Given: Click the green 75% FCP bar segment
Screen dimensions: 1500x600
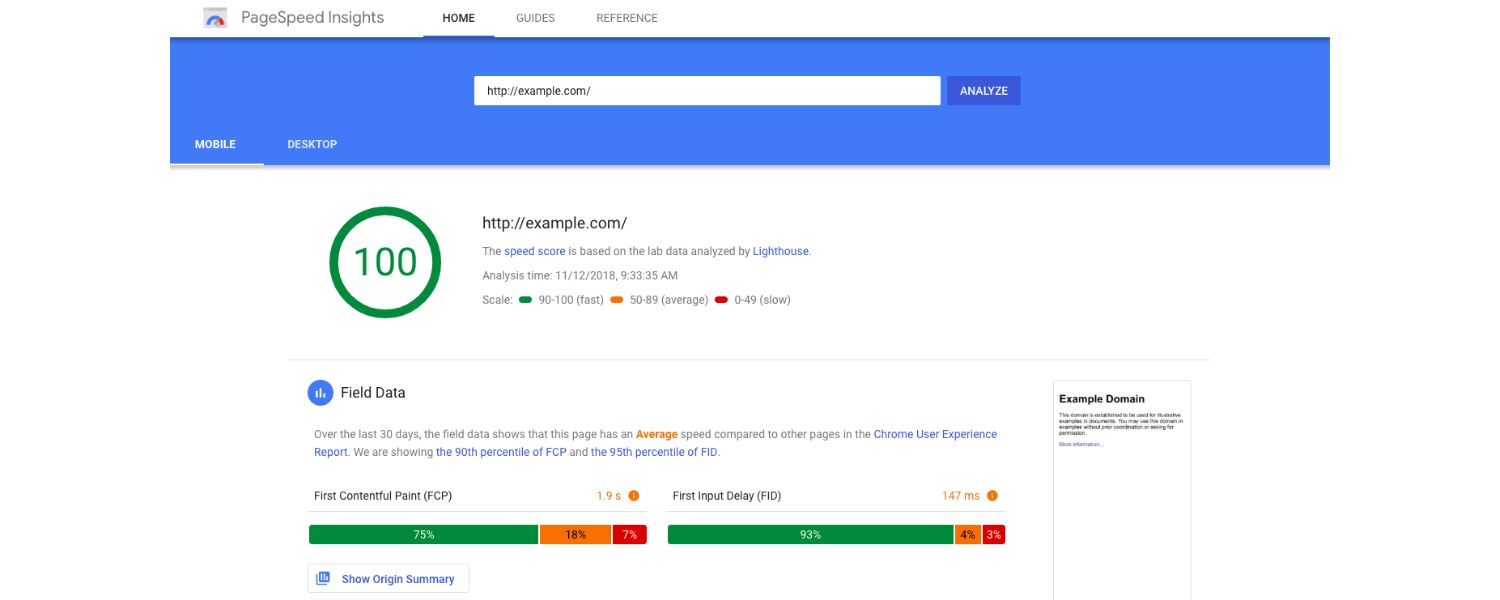Looking at the screenshot, I should 424,534.
